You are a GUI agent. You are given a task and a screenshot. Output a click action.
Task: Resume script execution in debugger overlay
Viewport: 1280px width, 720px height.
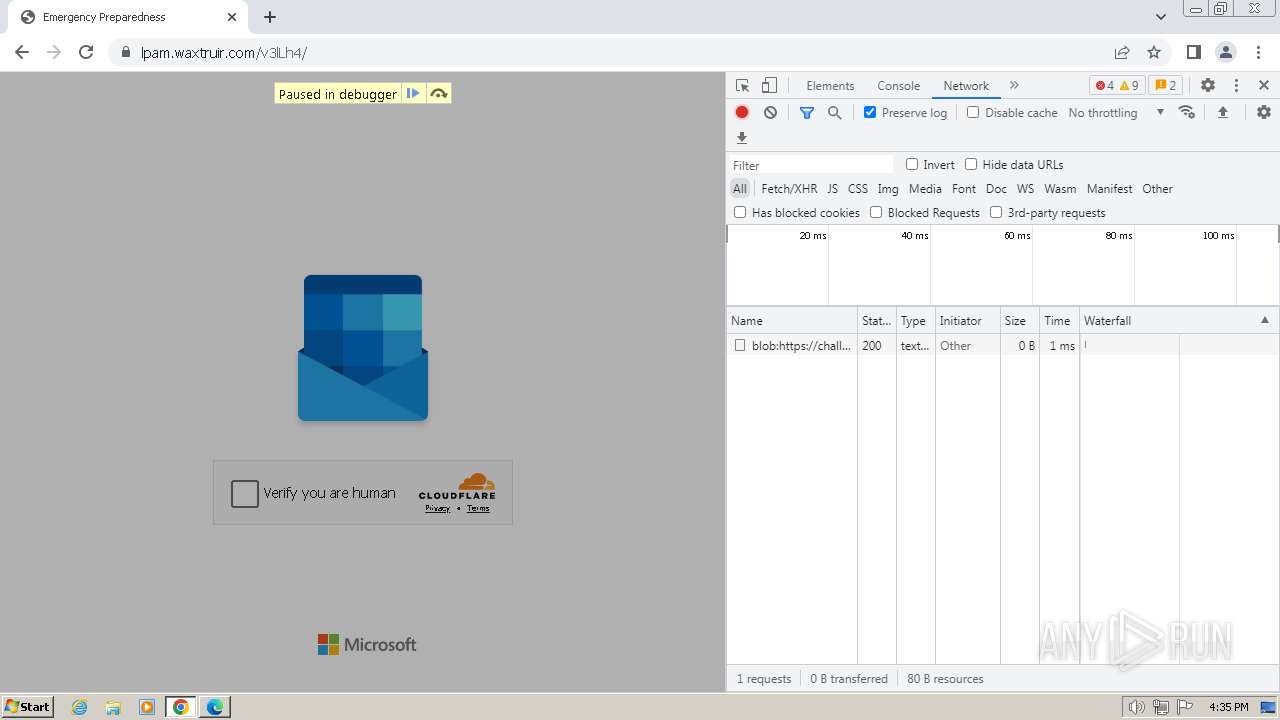pyautogui.click(x=413, y=93)
